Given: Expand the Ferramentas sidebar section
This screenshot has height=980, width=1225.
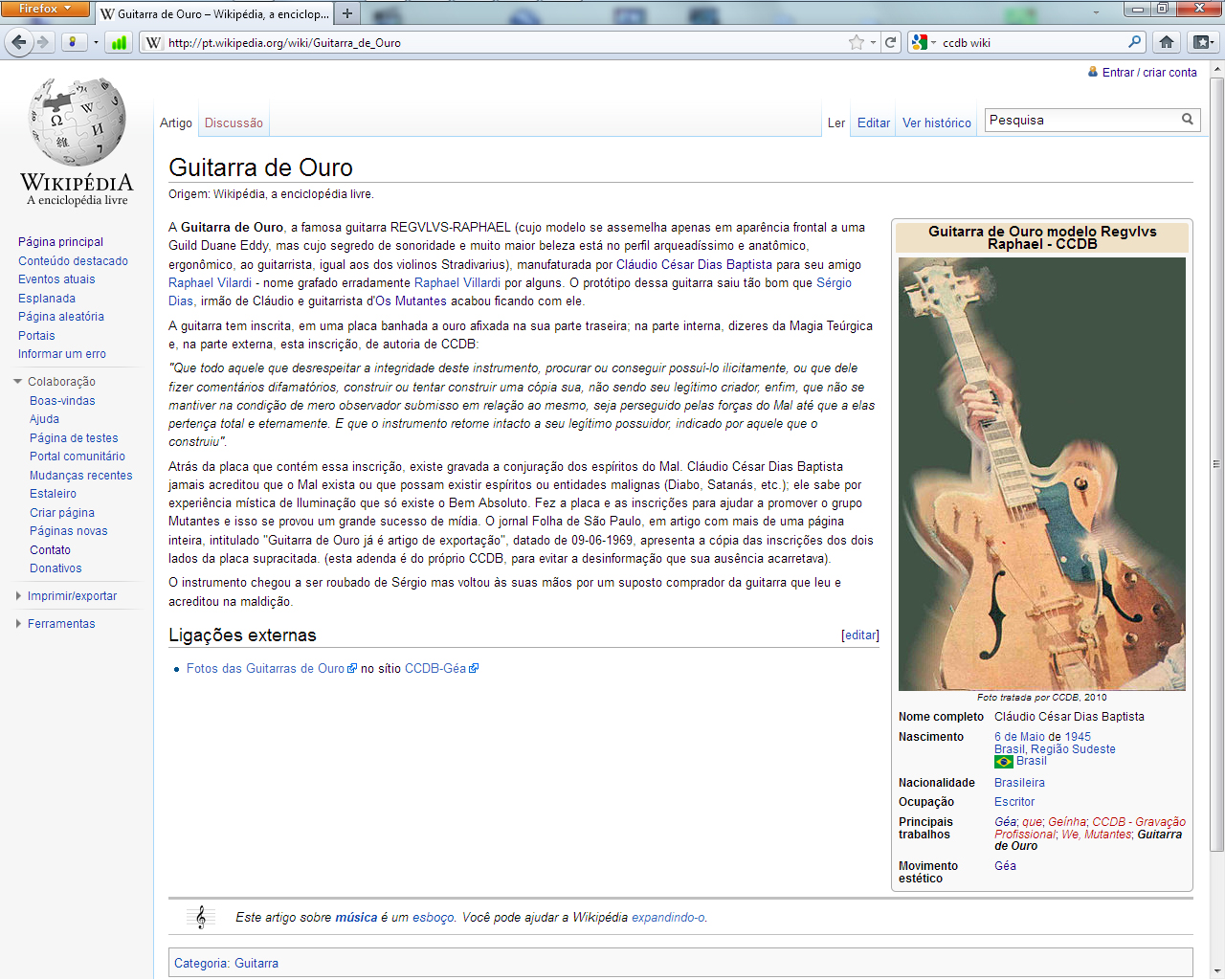Looking at the screenshot, I should [61, 624].
